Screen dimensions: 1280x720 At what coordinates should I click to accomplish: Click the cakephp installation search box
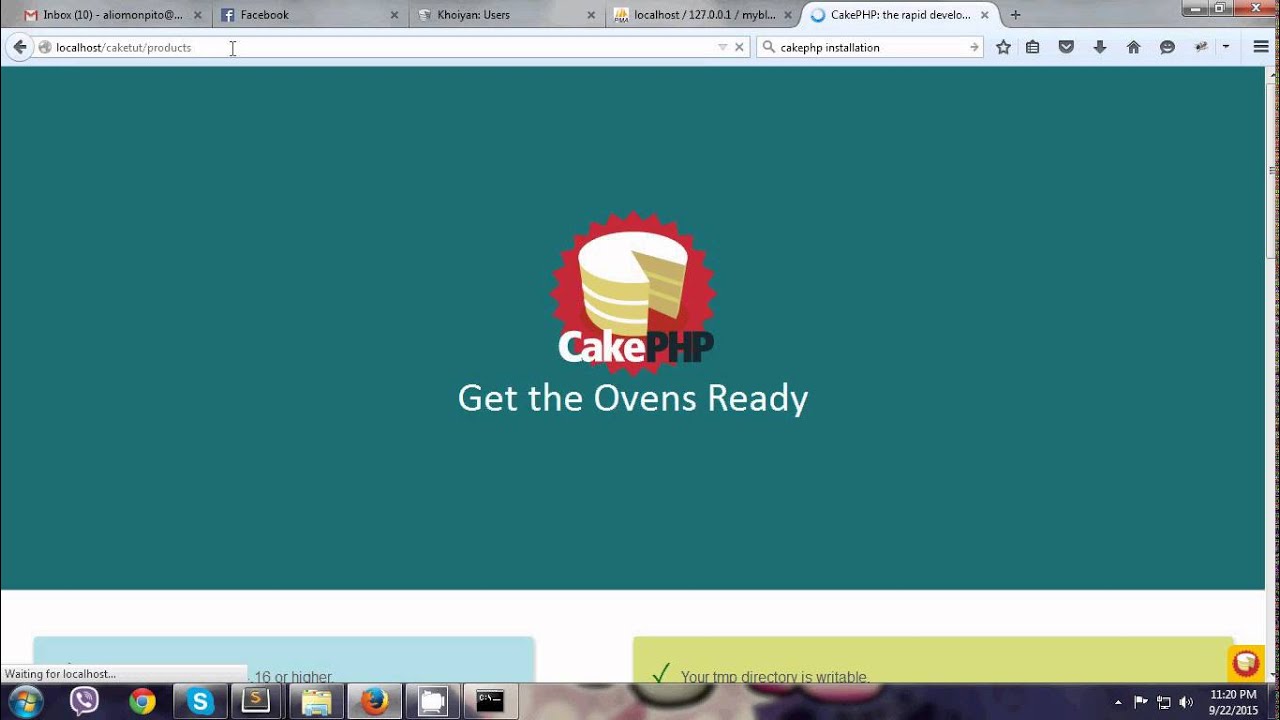[x=870, y=47]
